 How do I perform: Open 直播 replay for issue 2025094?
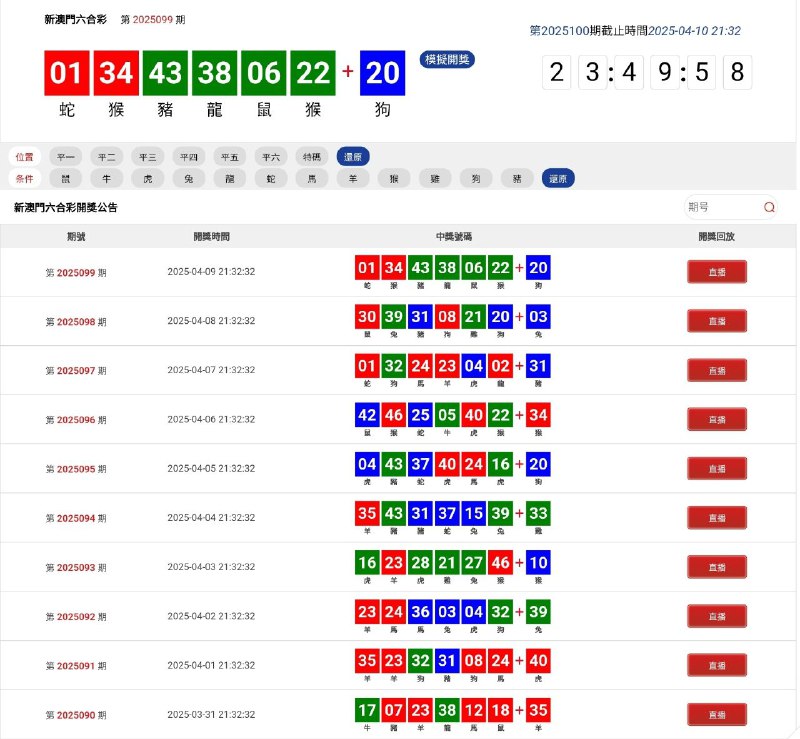[x=717, y=518]
